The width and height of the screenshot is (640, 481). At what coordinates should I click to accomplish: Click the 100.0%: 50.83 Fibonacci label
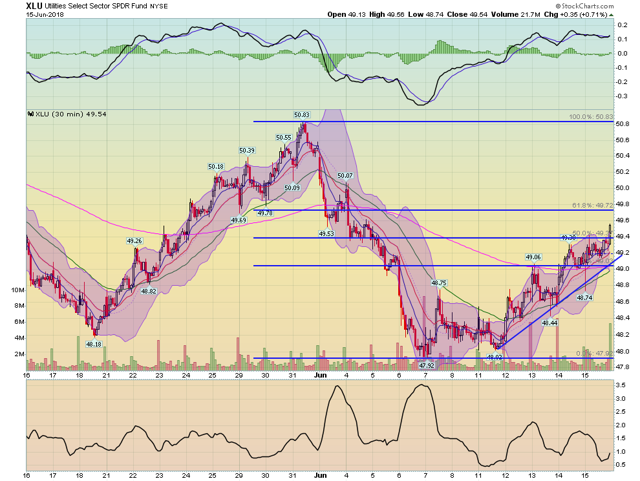pyautogui.click(x=591, y=117)
